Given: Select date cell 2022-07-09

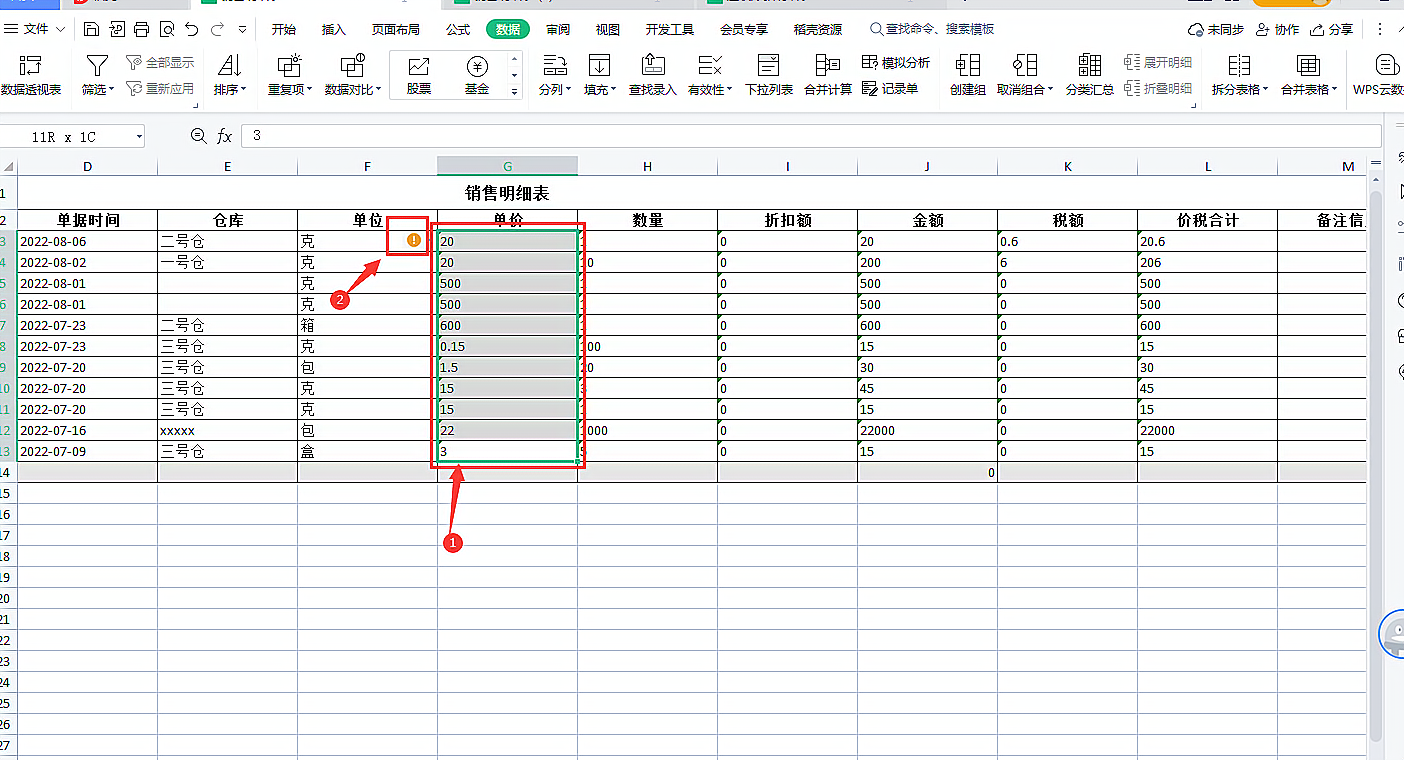Looking at the screenshot, I should (87, 451).
